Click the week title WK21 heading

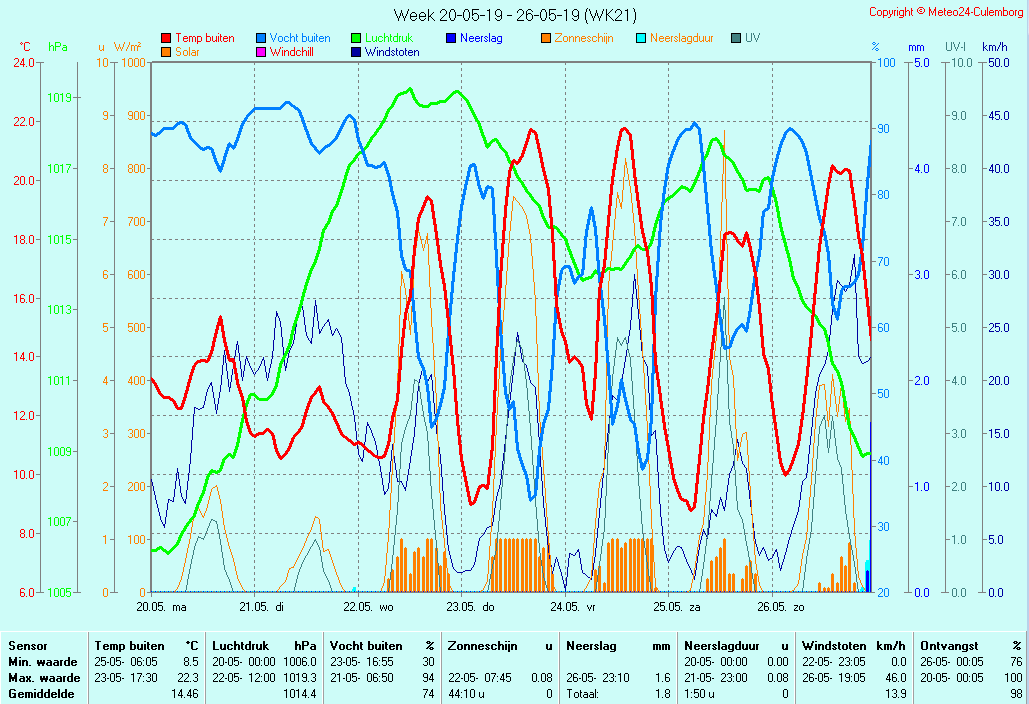[x=514, y=15]
